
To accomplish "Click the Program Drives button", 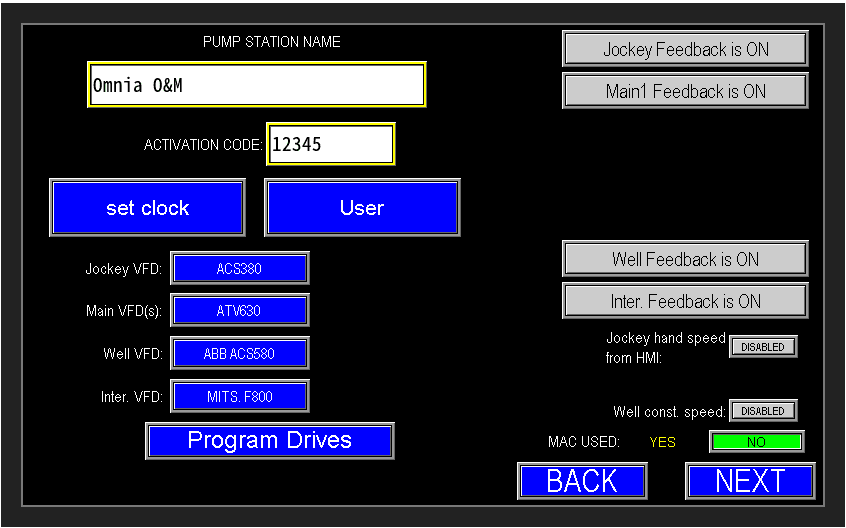I will tap(270, 441).
